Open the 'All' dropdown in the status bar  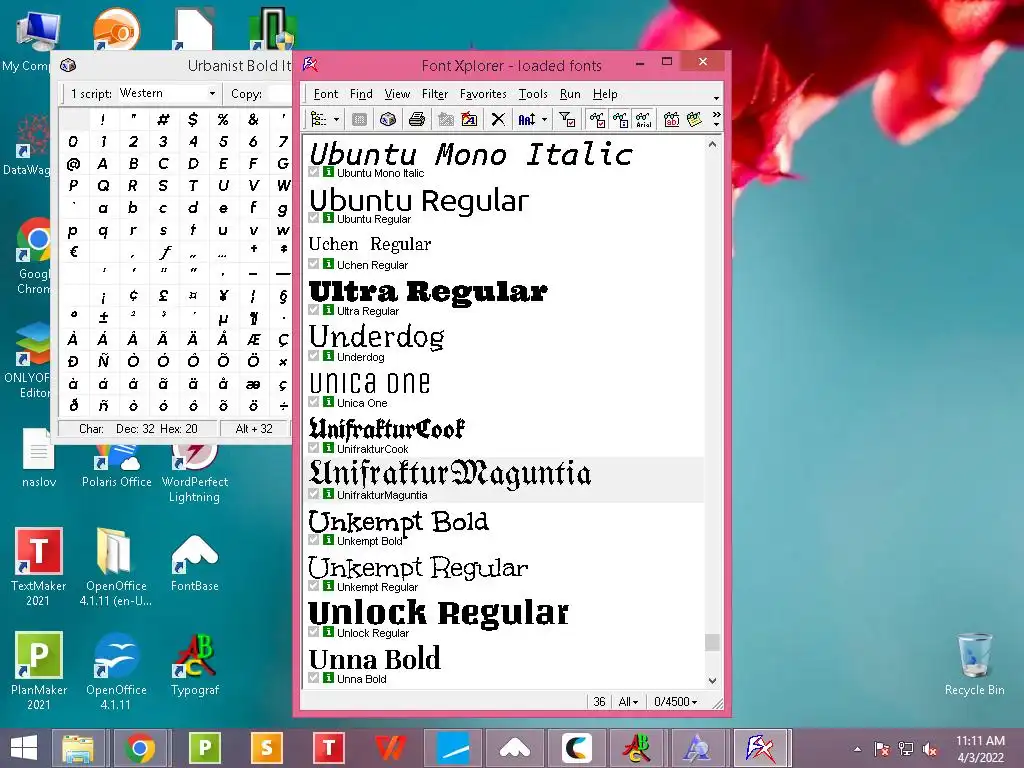coord(628,701)
